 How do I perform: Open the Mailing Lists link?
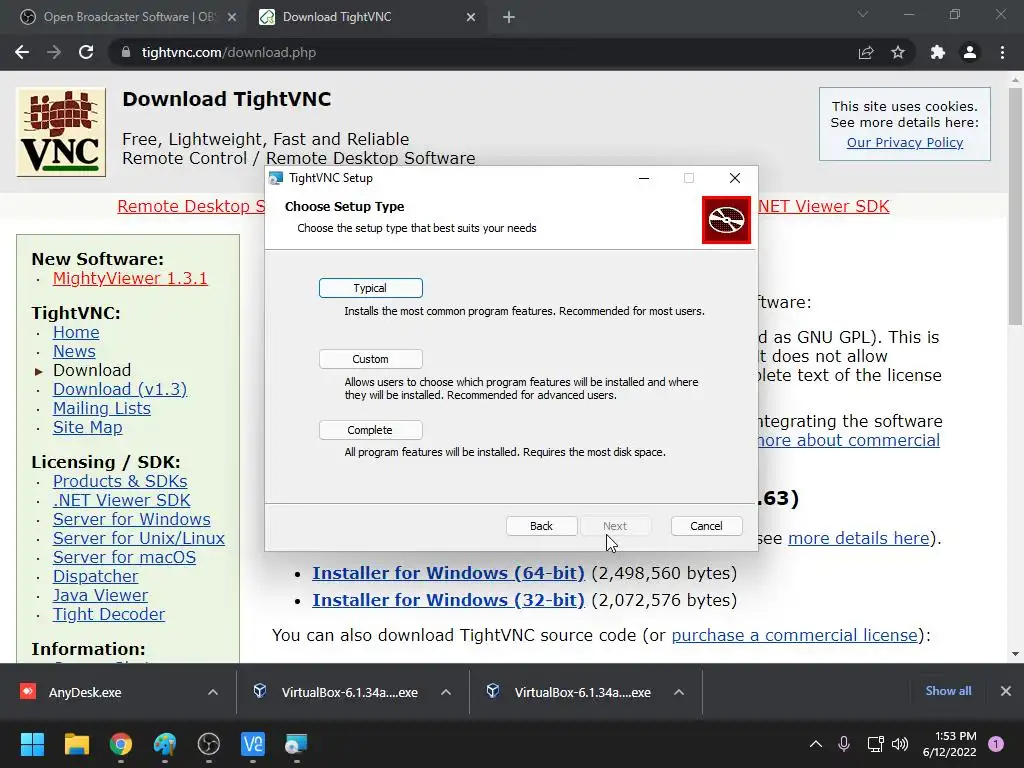(101, 408)
